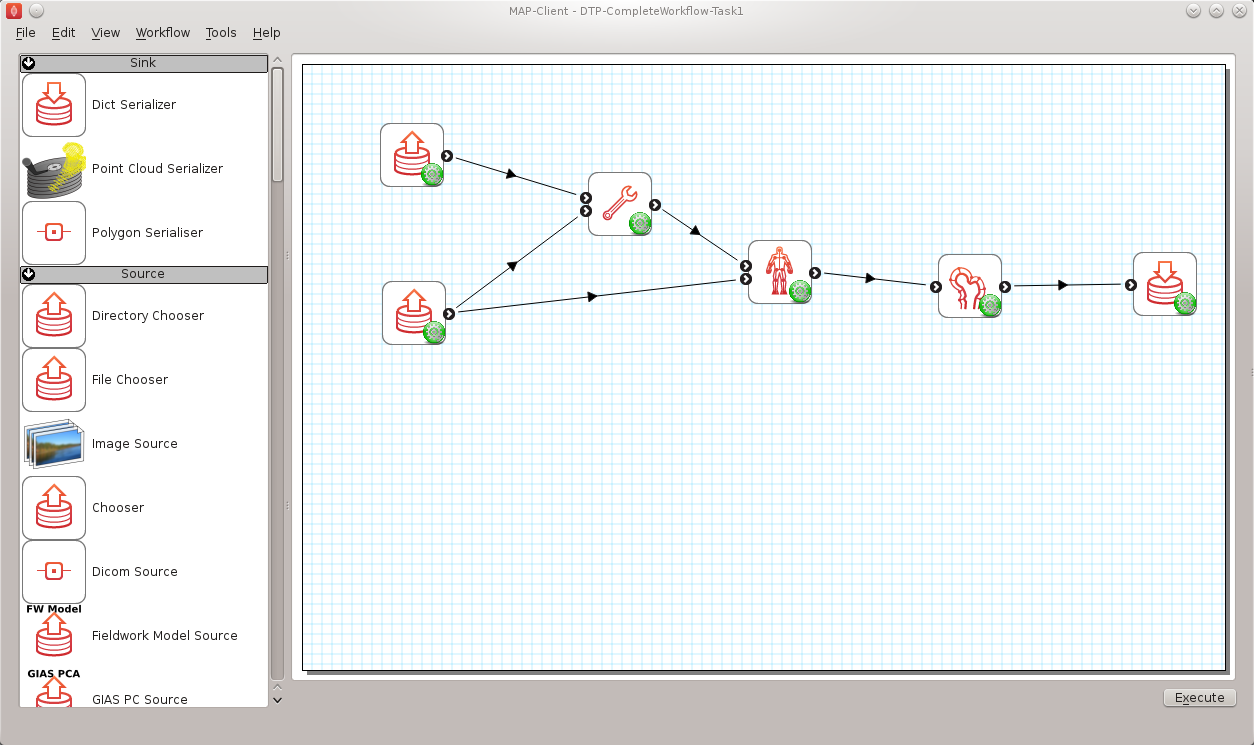This screenshot has width=1254, height=745.
Task: Select the File Chooser step icon
Action: pyautogui.click(x=54, y=380)
